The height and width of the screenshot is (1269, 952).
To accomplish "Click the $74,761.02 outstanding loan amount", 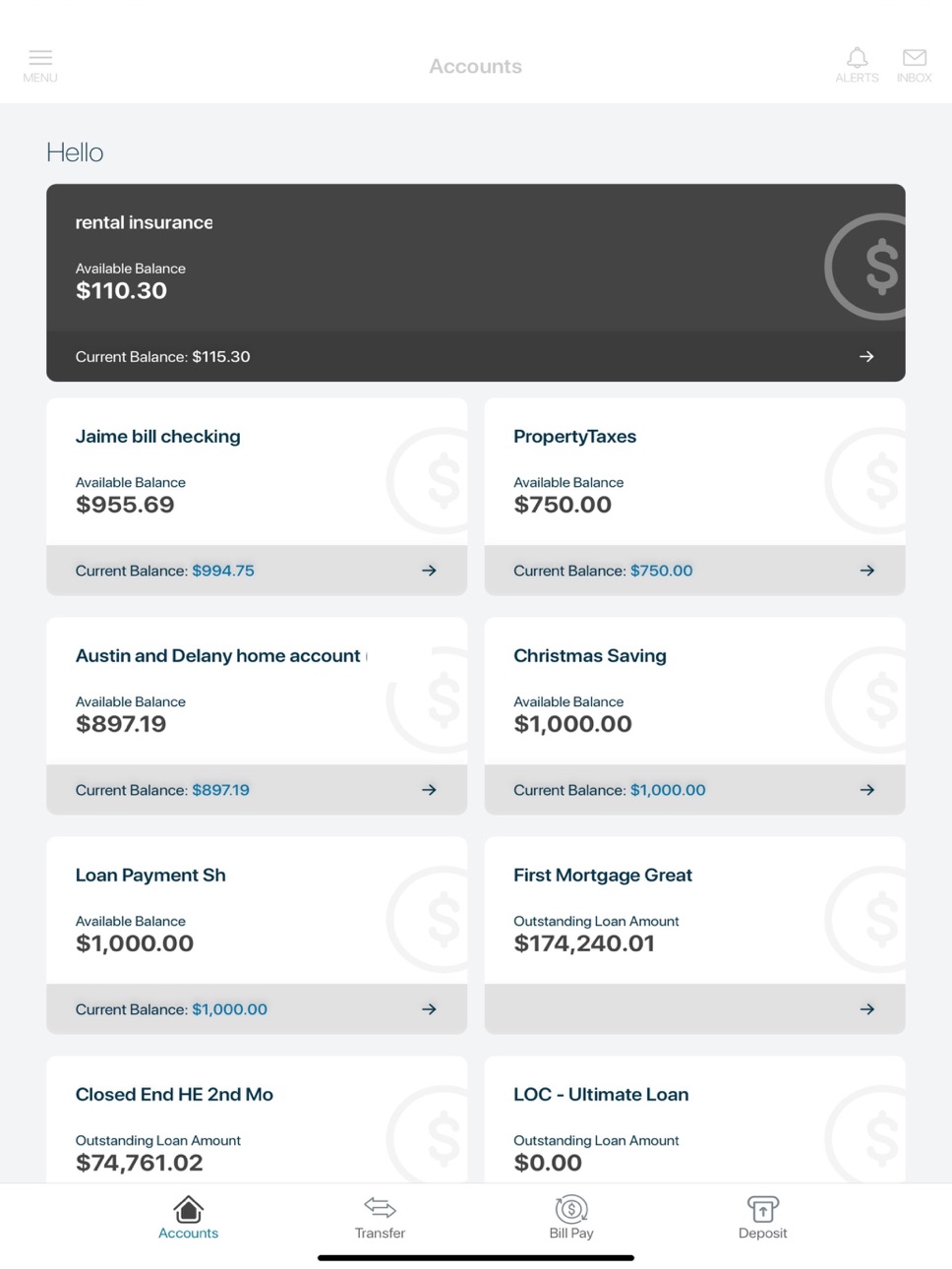I will click(x=139, y=1163).
